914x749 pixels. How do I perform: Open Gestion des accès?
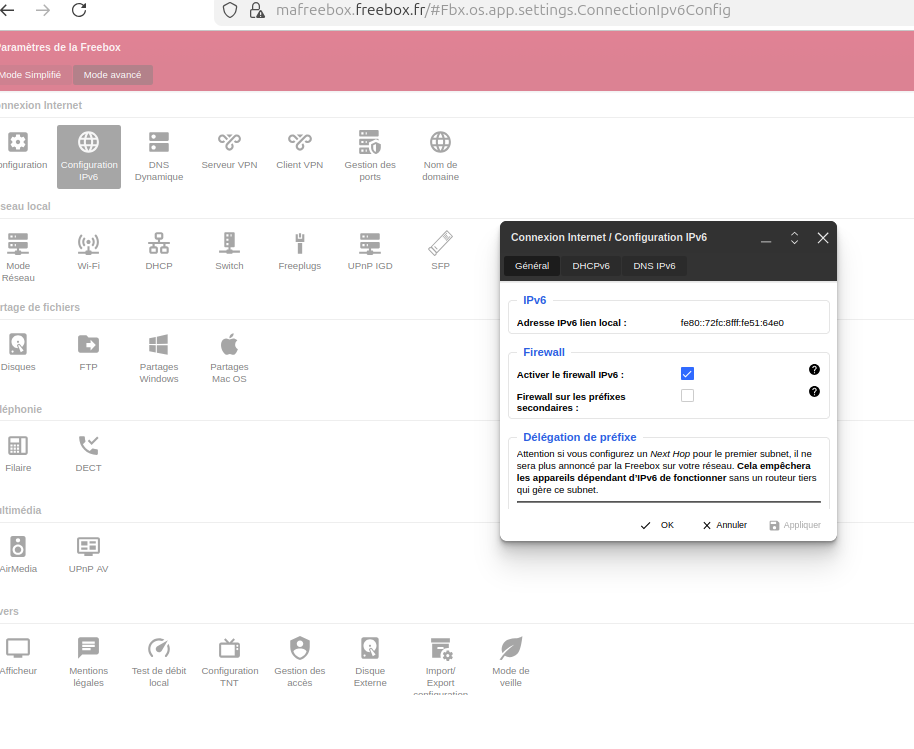click(x=300, y=662)
